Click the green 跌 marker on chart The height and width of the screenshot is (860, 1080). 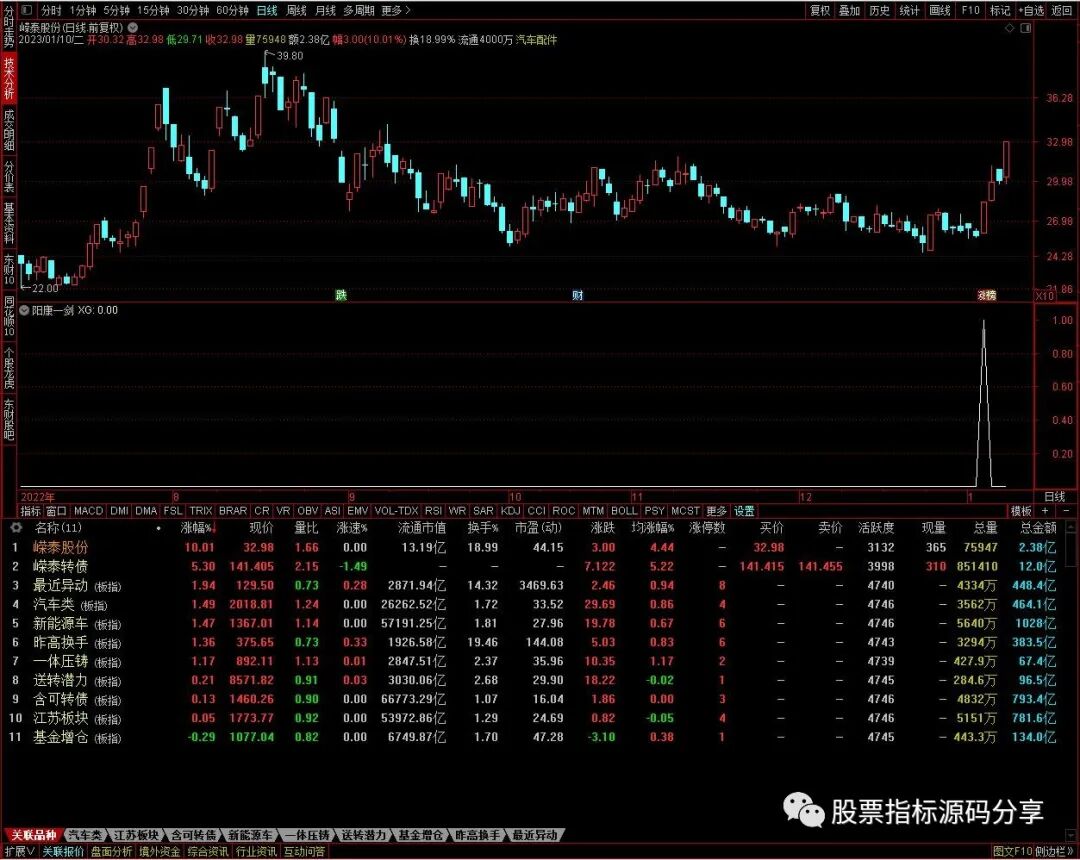coord(341,295)
